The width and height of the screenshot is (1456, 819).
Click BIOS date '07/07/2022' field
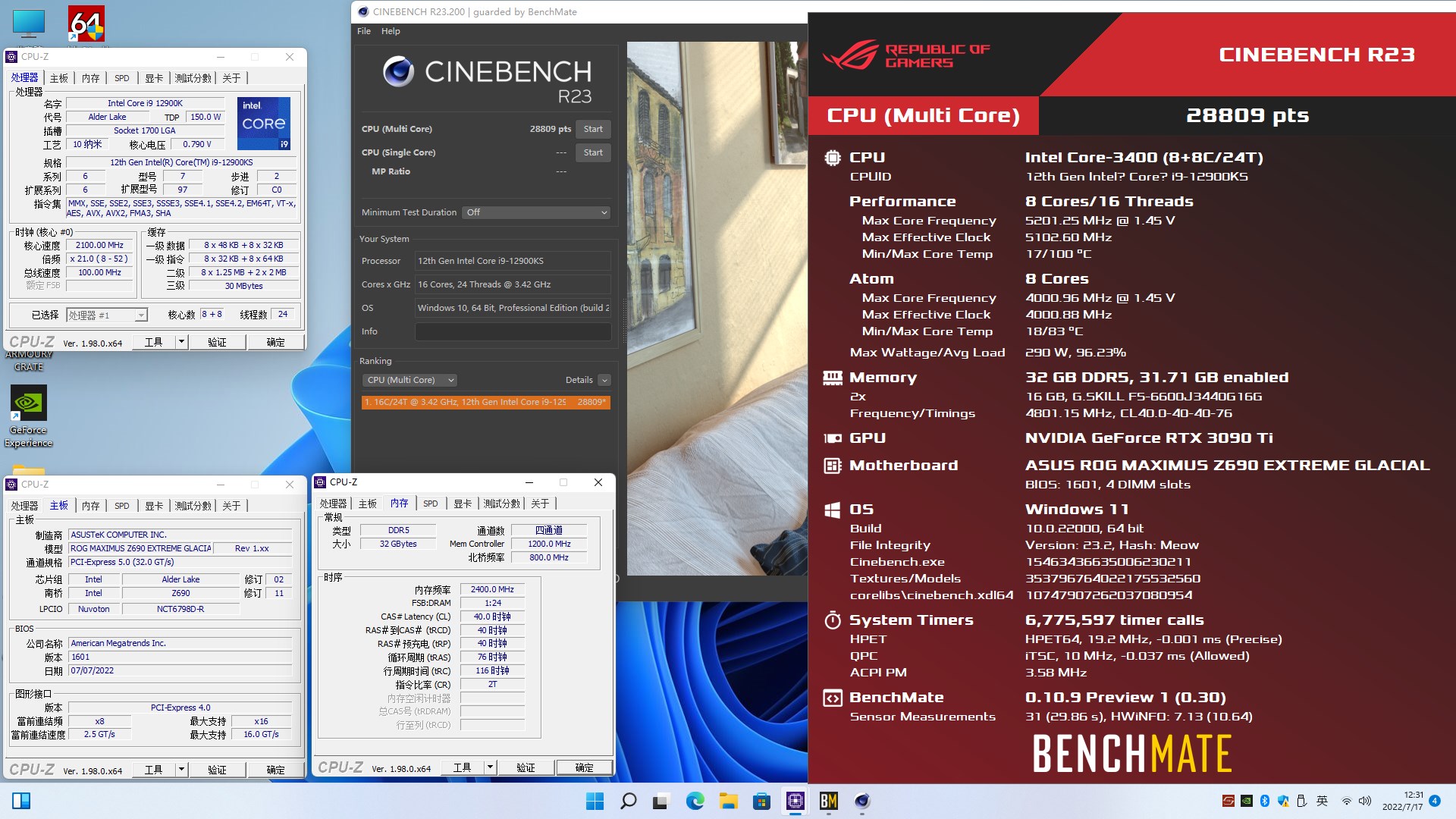[180, 670]
